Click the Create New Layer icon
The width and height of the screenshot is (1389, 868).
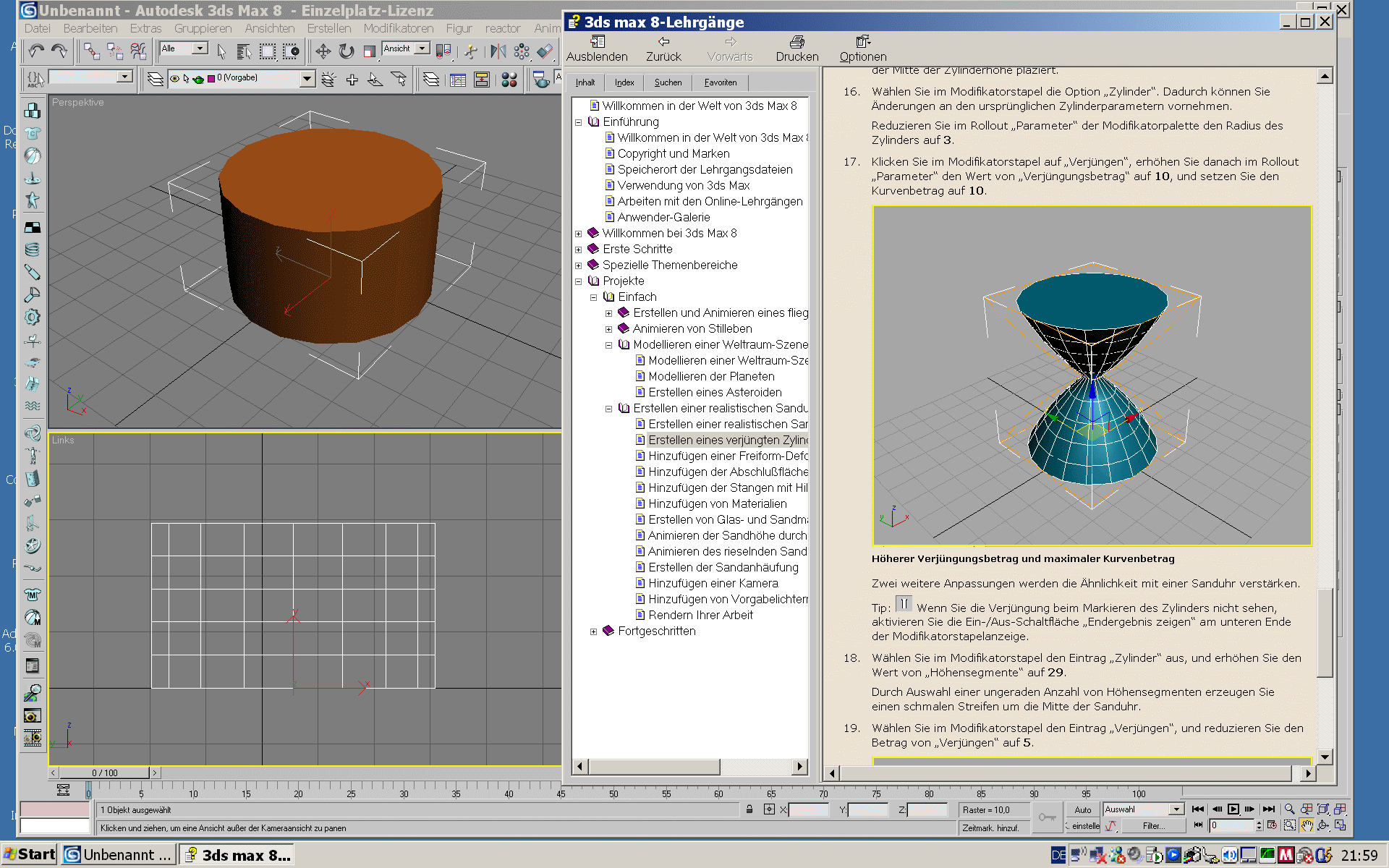tap(328, 80)
